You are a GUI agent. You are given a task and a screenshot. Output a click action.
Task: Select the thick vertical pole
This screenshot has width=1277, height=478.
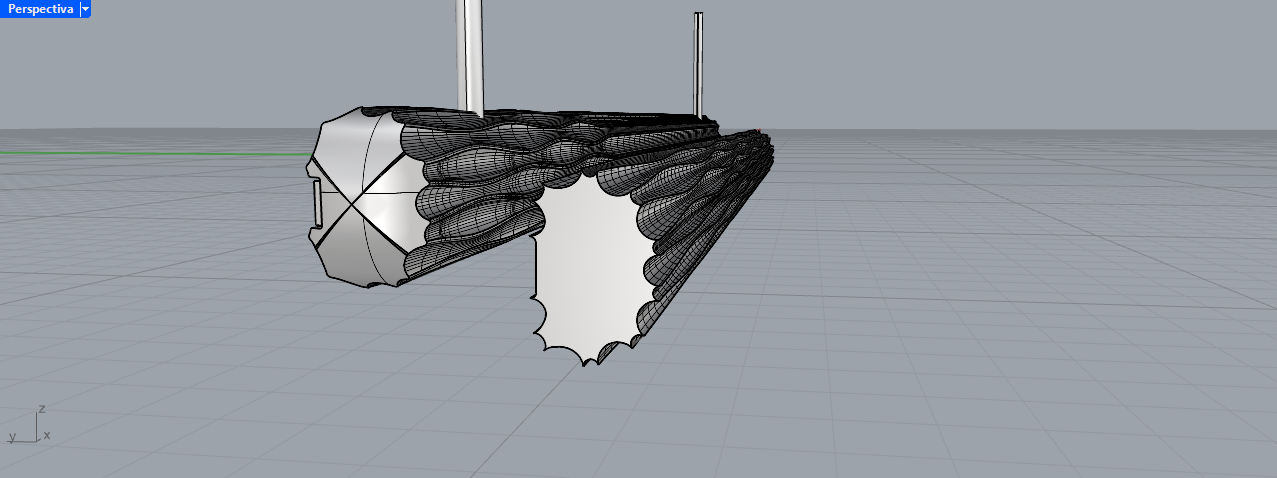[x=469, y=50]
